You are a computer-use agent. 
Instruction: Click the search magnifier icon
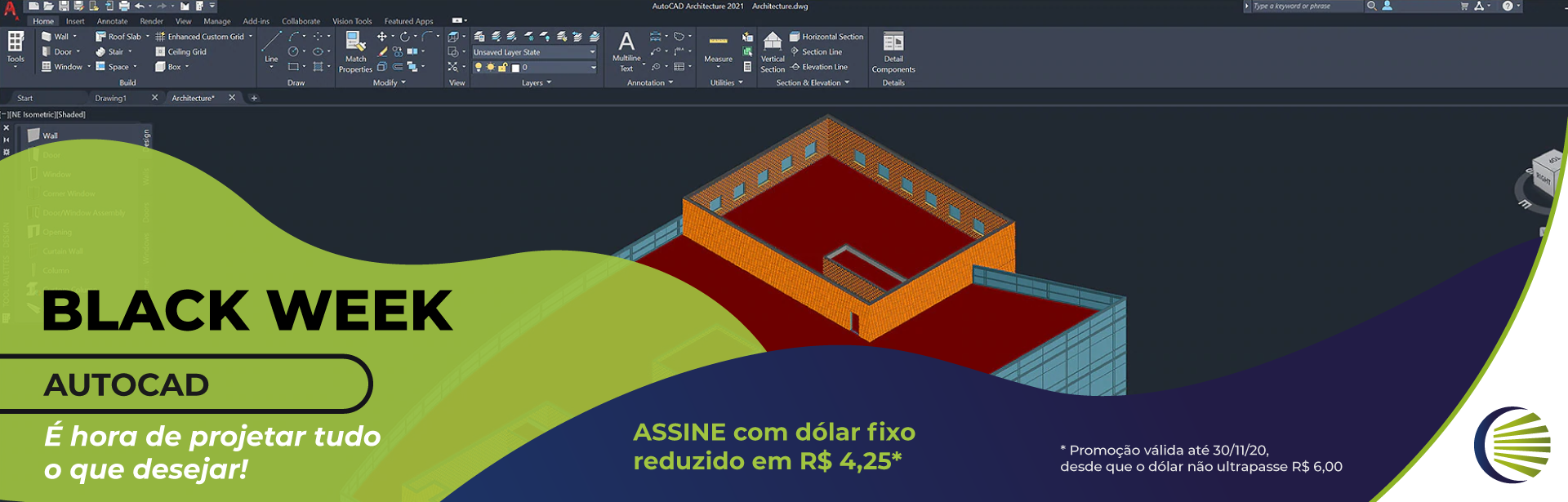pyautogui.click(x=1371, y=6)
